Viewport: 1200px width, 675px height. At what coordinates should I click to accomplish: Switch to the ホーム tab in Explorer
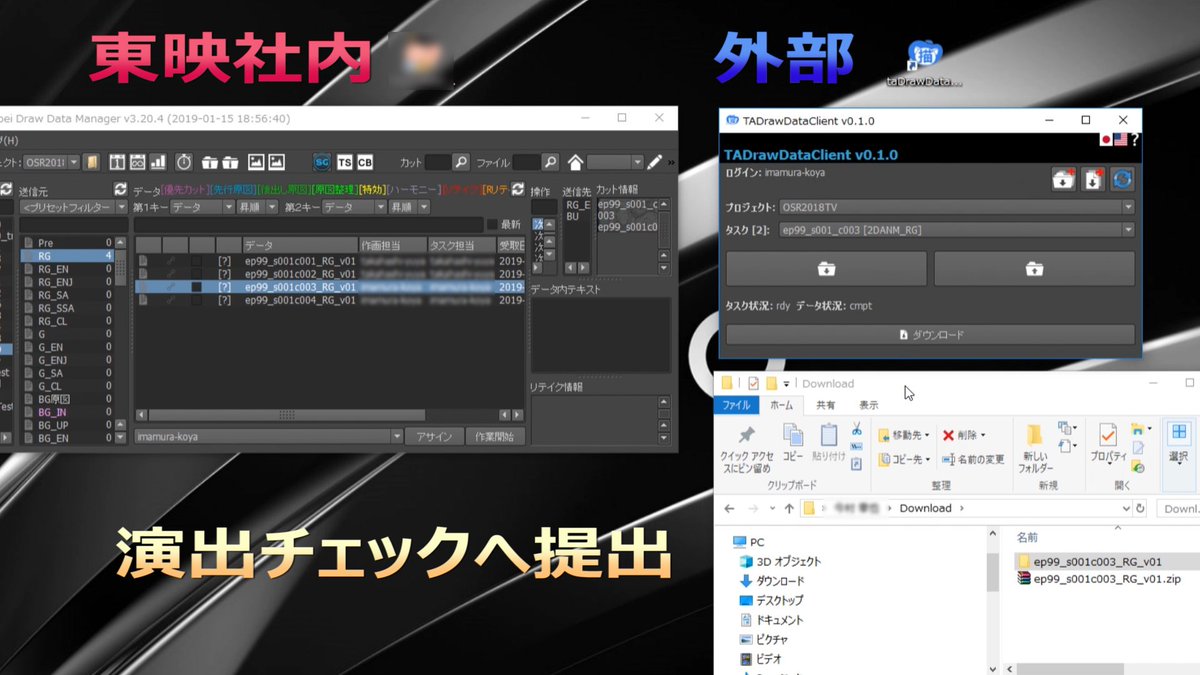[x=781, y=405]
